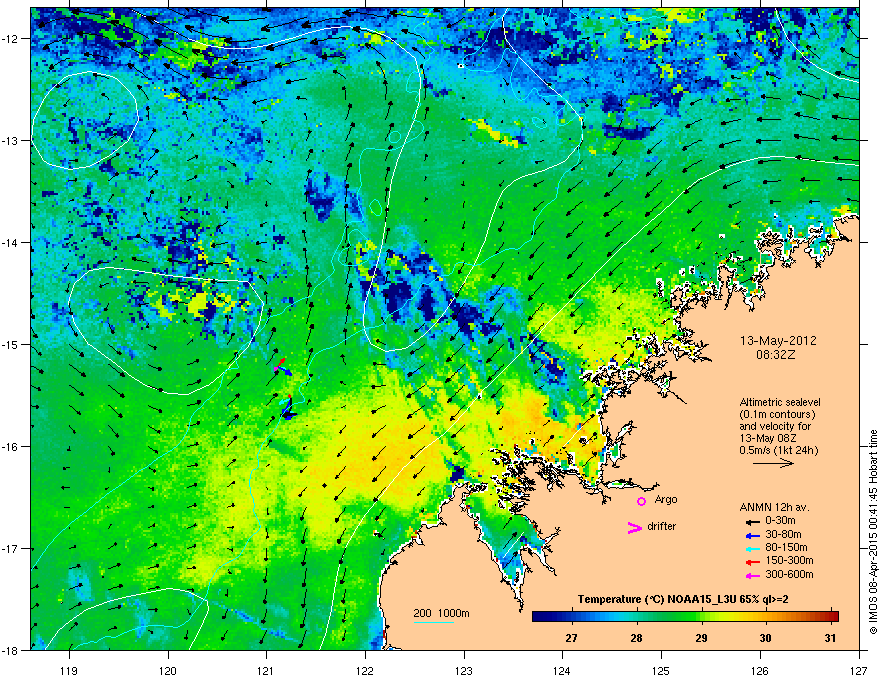Image resolution: width=880 pixels, height=680 pixels.
Task: Click the cyan 80-150m arrow in ANMN legend
Action: pyautogui.click(x=752, y=548)
